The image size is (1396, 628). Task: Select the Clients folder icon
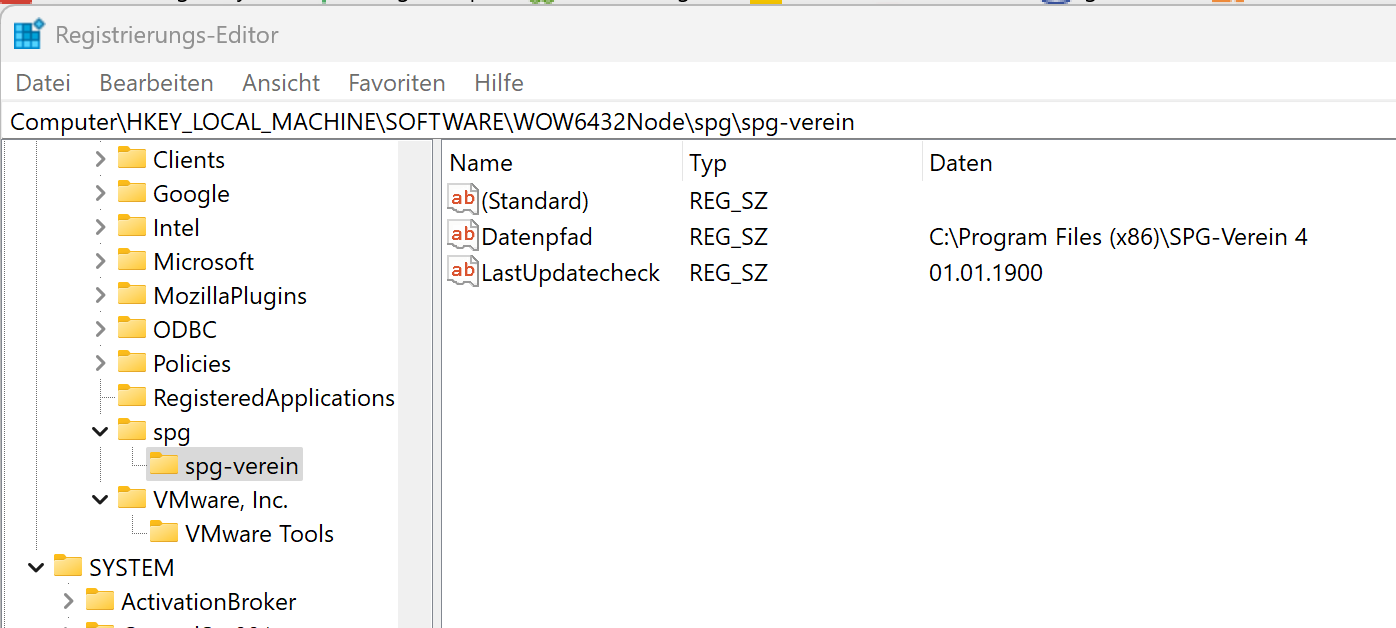(x=132, y=159)
